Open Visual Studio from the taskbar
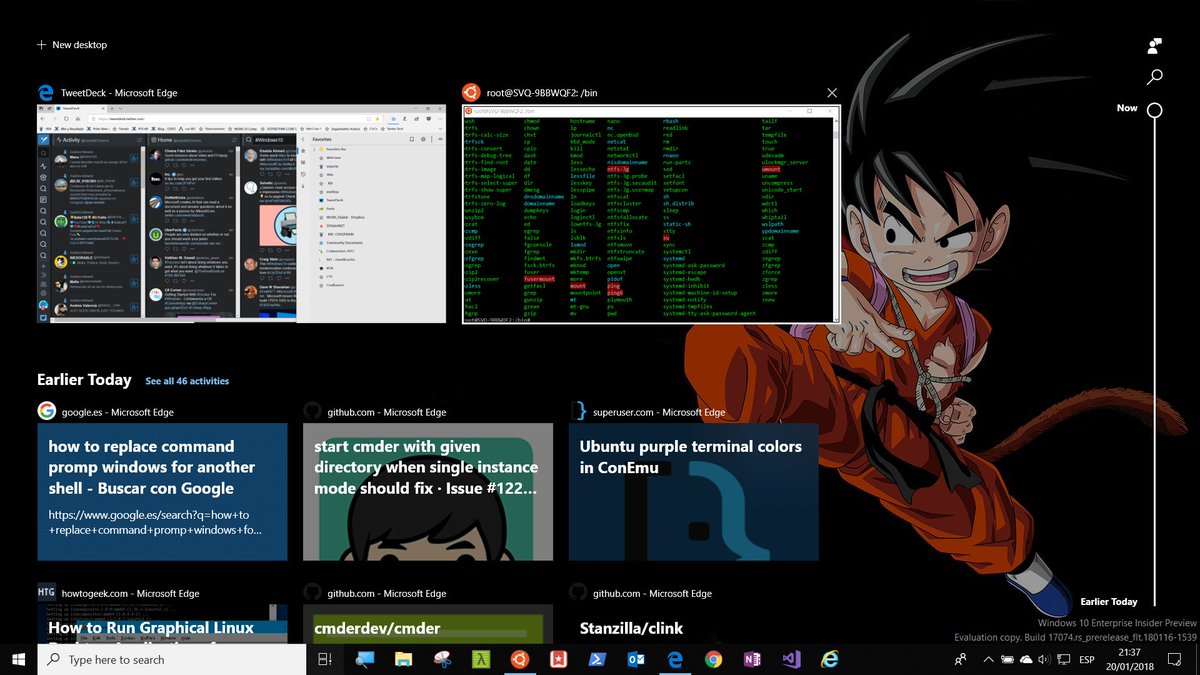 791,659
